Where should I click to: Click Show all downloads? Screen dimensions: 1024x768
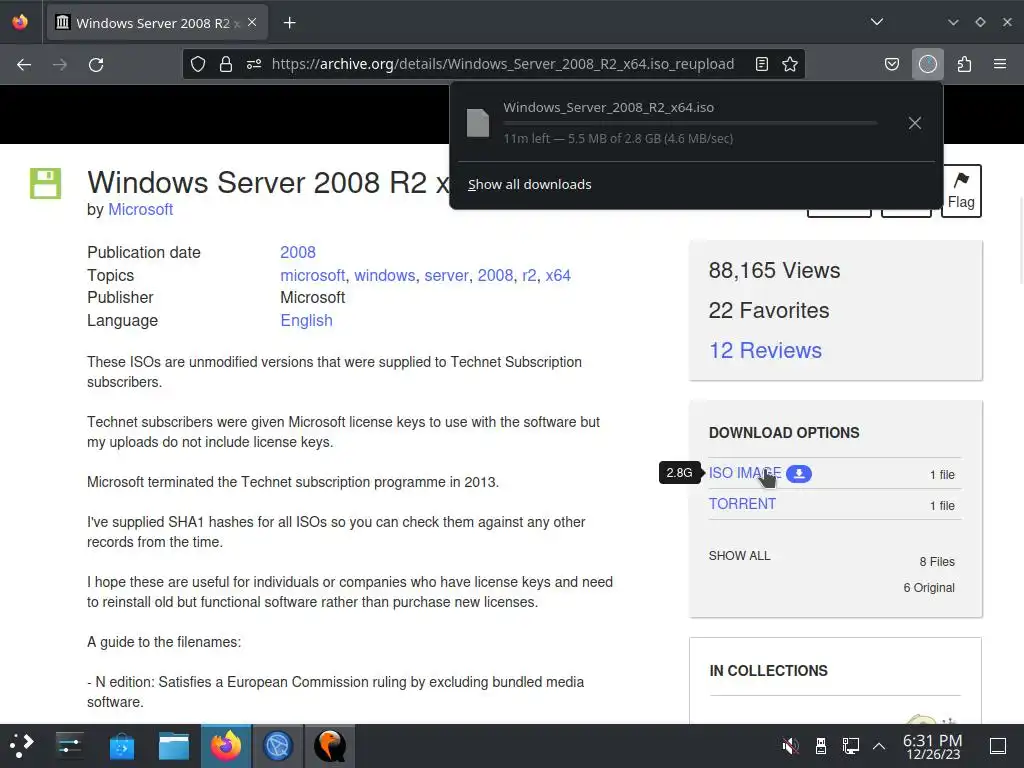pyautogui.click(x=530, y=185)
